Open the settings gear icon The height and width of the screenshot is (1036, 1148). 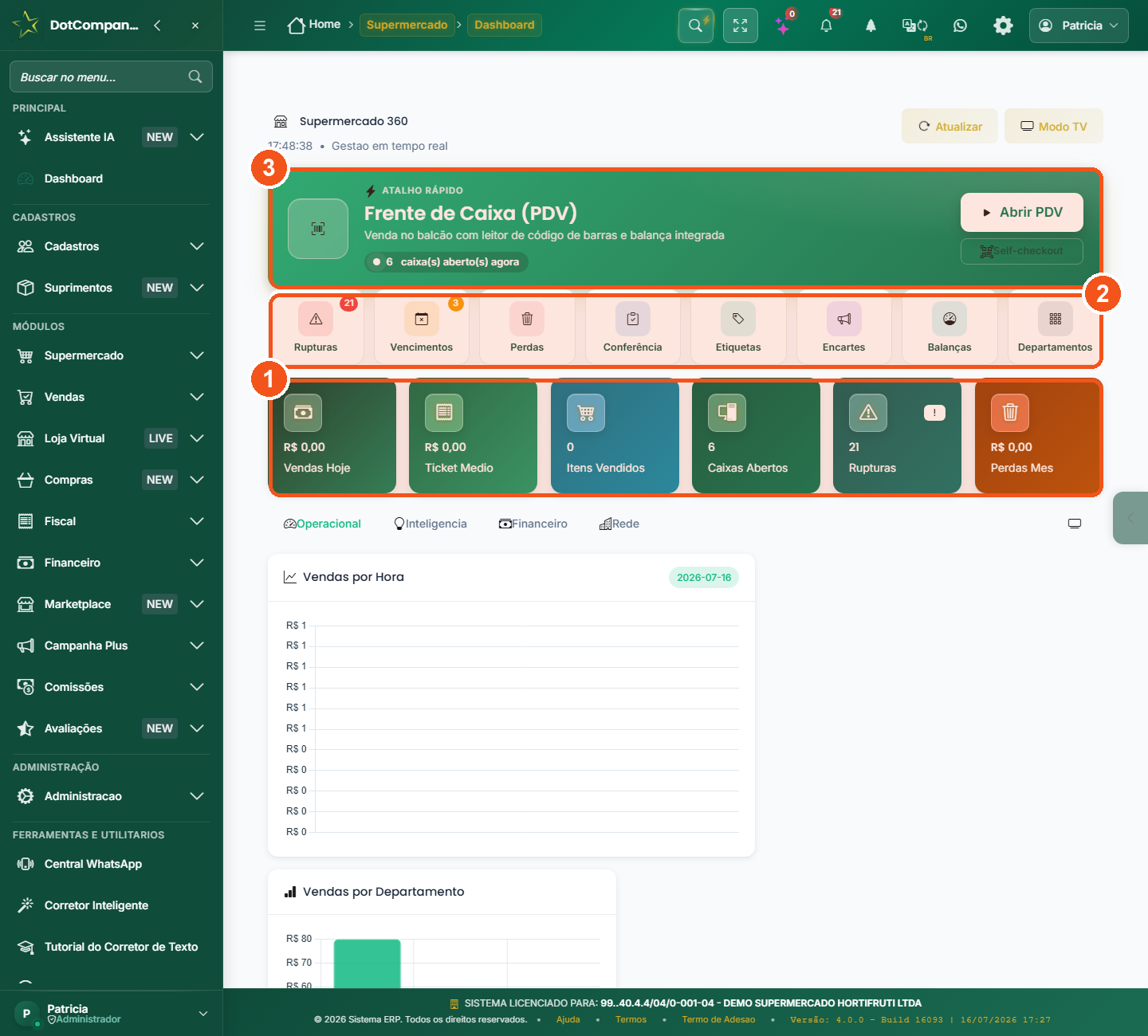[1003, 26]
